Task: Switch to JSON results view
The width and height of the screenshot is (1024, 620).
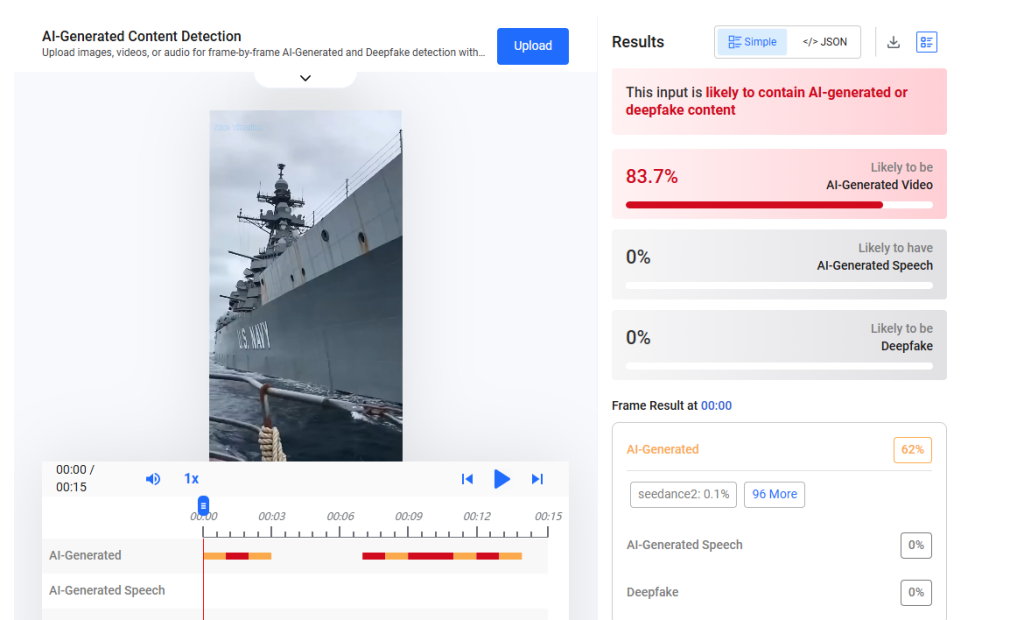Action: click(x=825, y=42)
